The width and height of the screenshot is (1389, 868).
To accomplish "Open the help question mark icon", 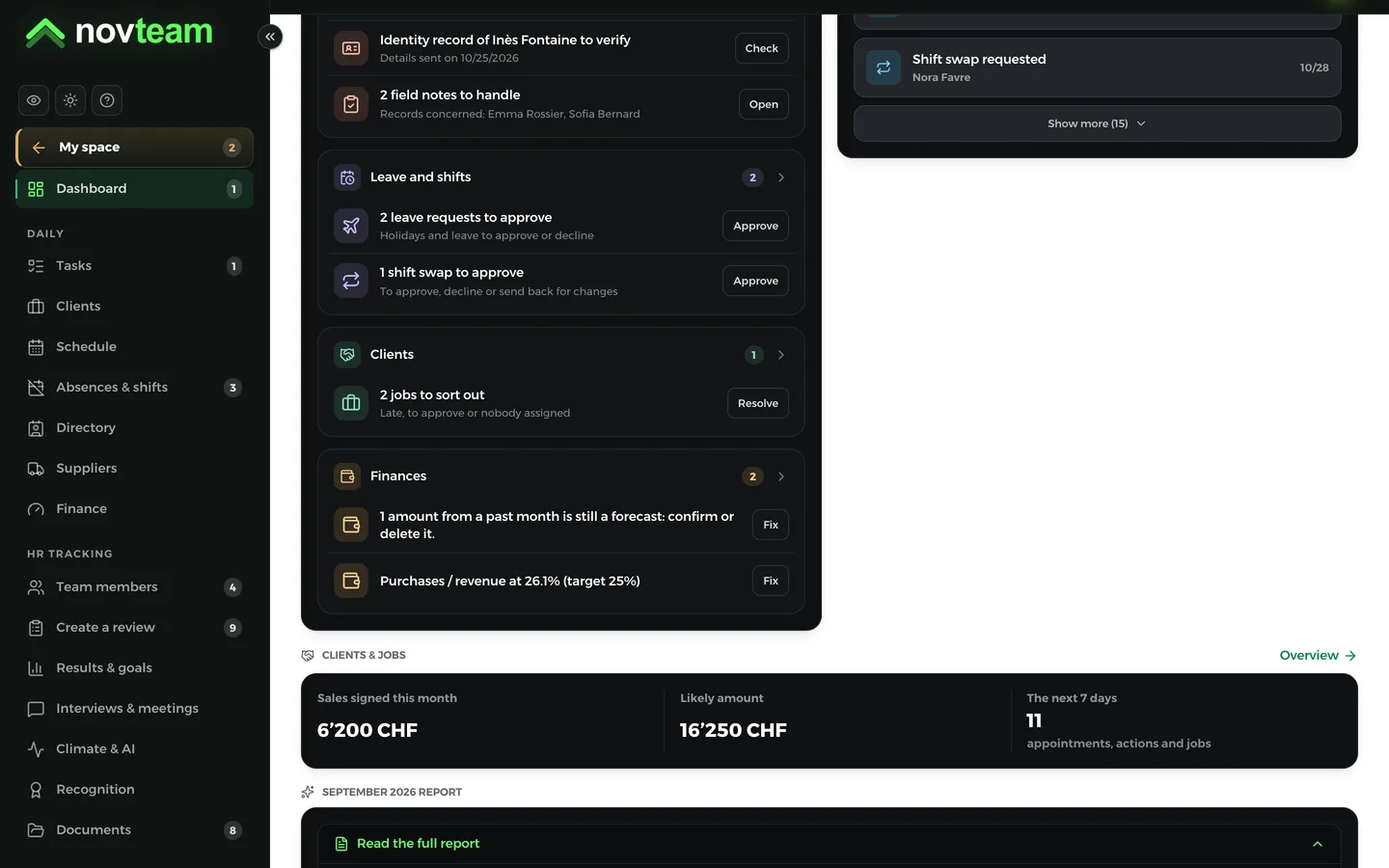I will [x=107, y=100].
